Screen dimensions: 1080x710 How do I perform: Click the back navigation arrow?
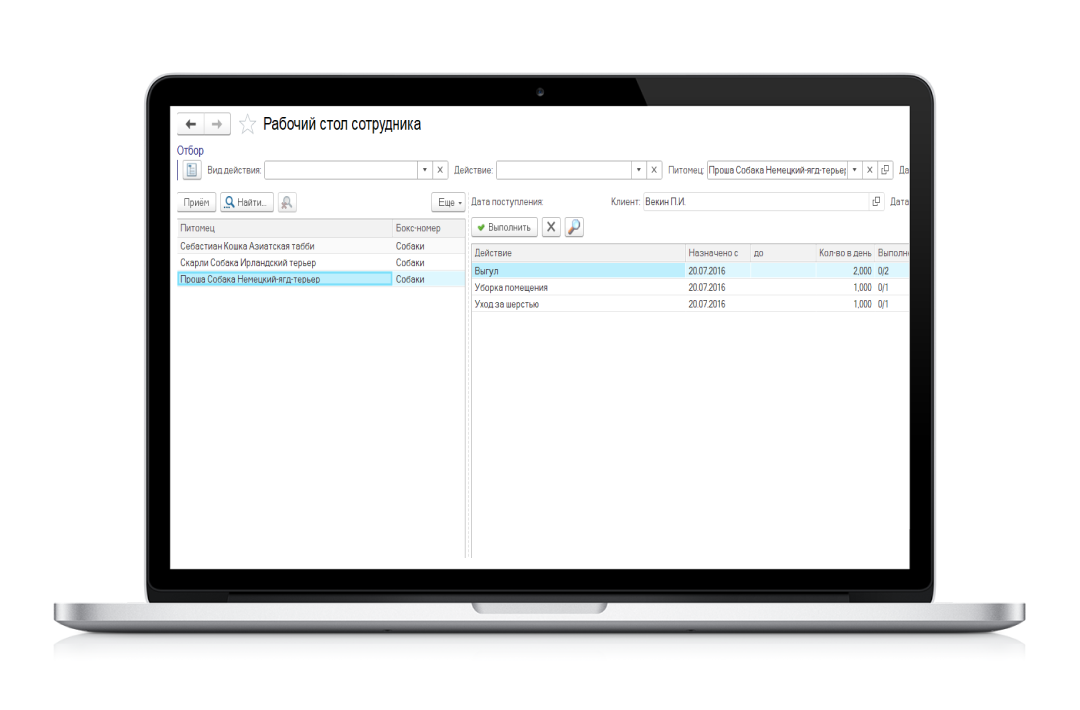pyautogui.click(x=191, y=124)
